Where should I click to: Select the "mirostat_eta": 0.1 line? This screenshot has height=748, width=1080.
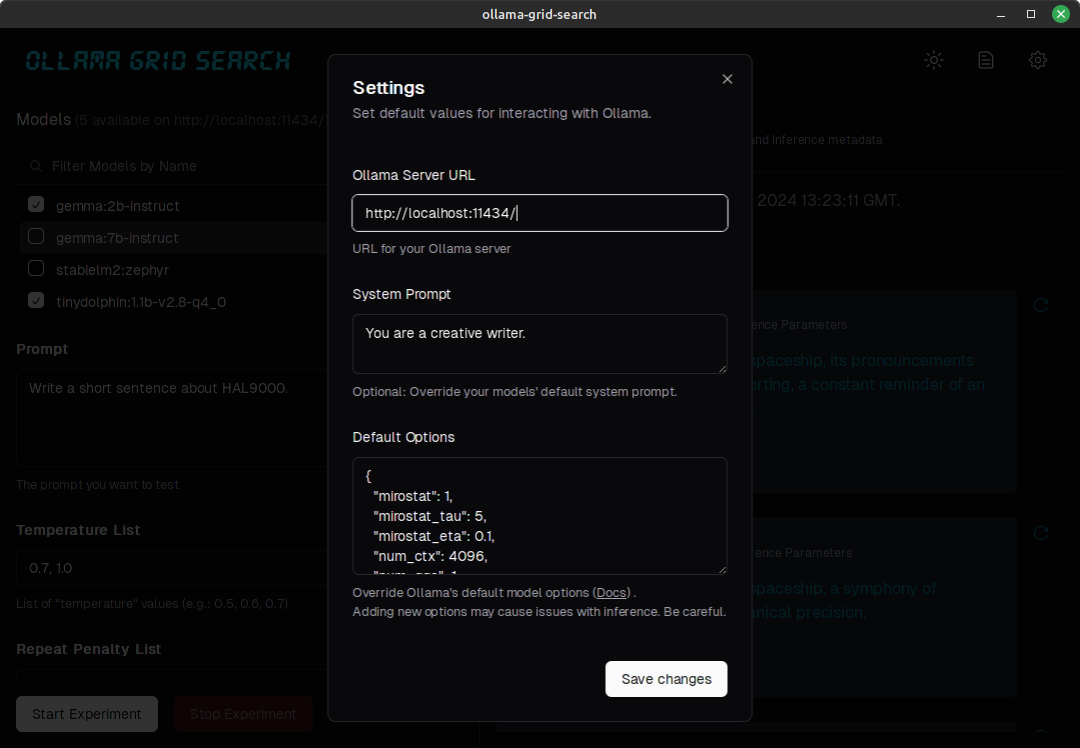pos(434,536)
